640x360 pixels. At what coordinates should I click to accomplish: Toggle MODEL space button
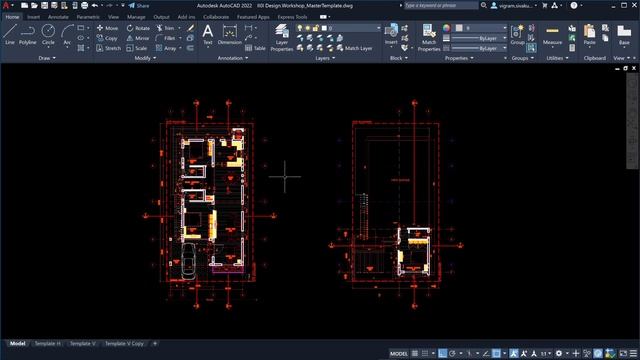click(398, 353)
